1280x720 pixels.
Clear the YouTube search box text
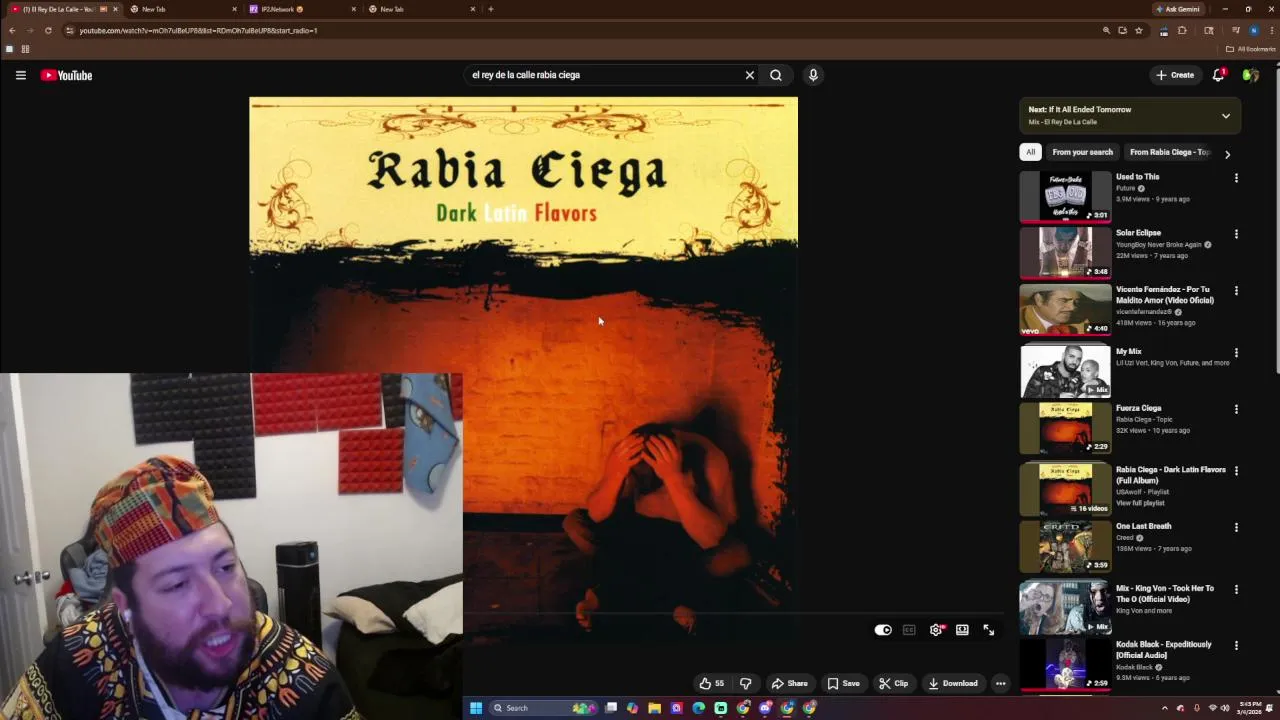click(749, 75)
